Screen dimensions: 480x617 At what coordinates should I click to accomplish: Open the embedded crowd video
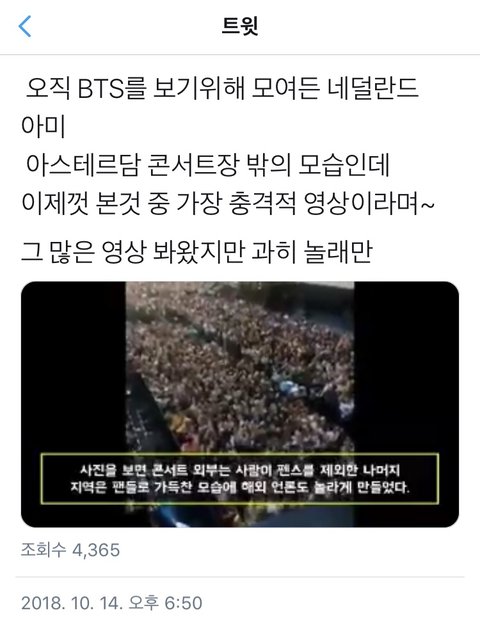coord(240,404)
